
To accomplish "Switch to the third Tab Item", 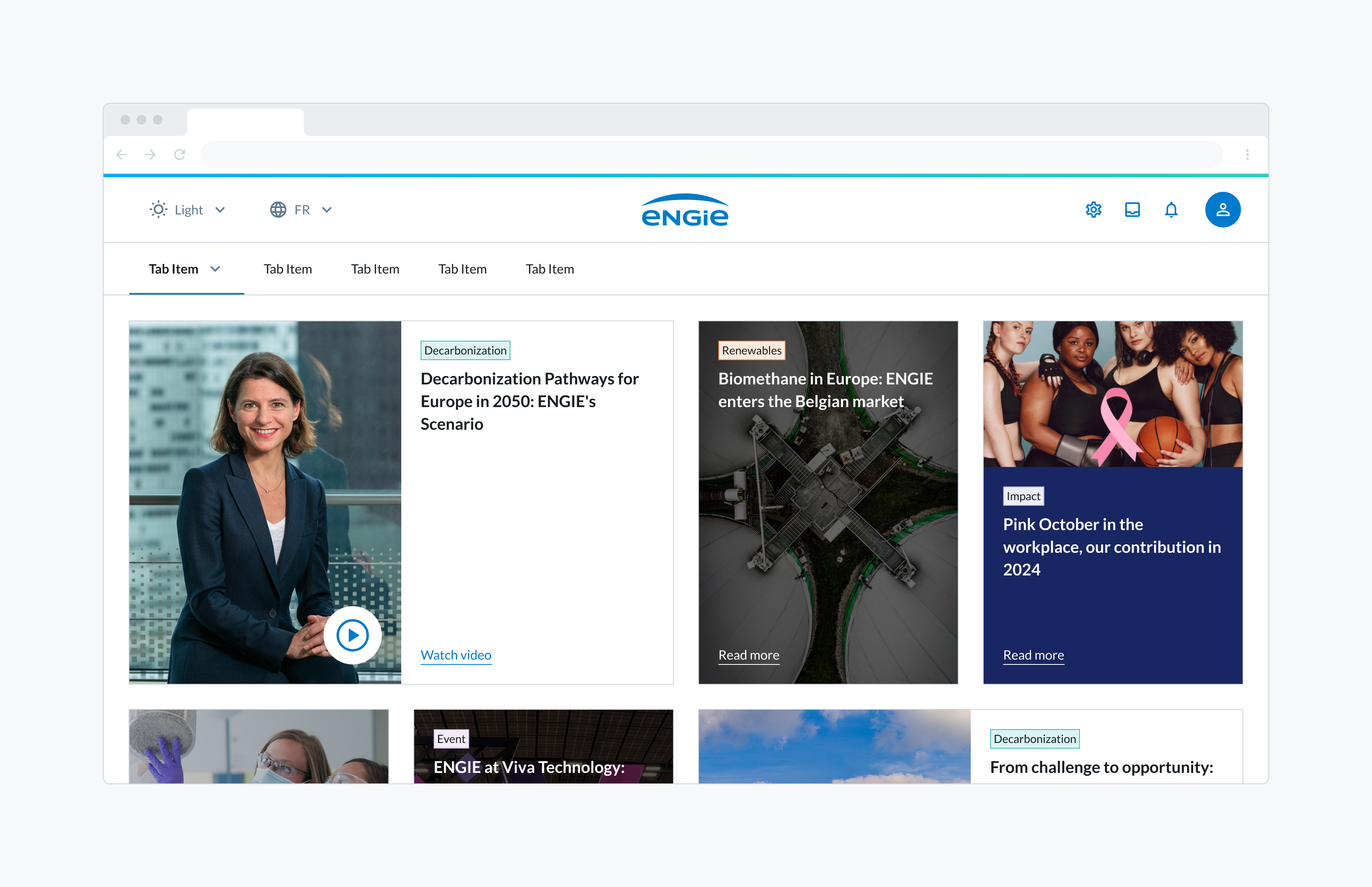I will tap(375, 269).
